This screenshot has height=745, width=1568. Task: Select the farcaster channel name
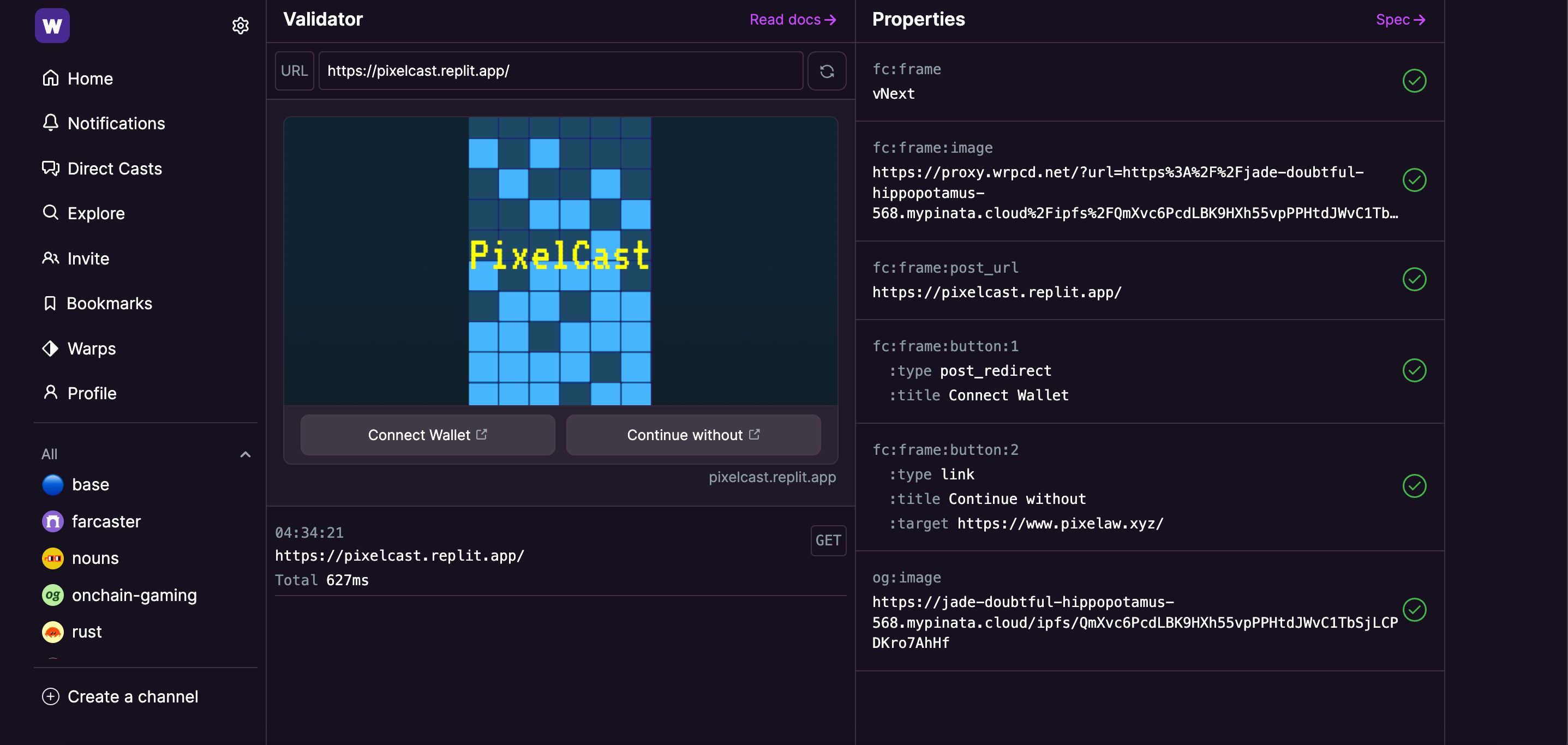click(106, 521)
